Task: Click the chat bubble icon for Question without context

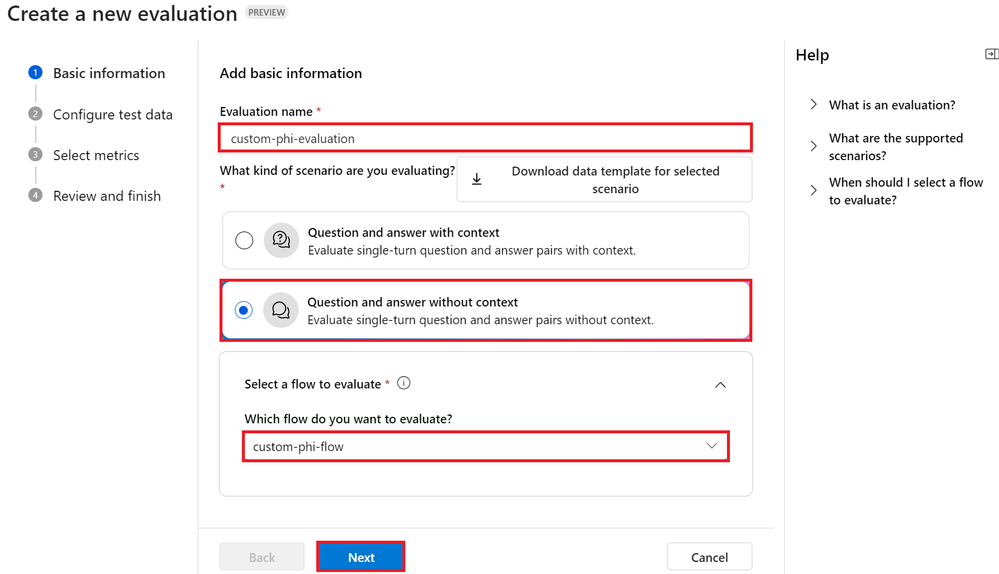Action: pos(281,310)
